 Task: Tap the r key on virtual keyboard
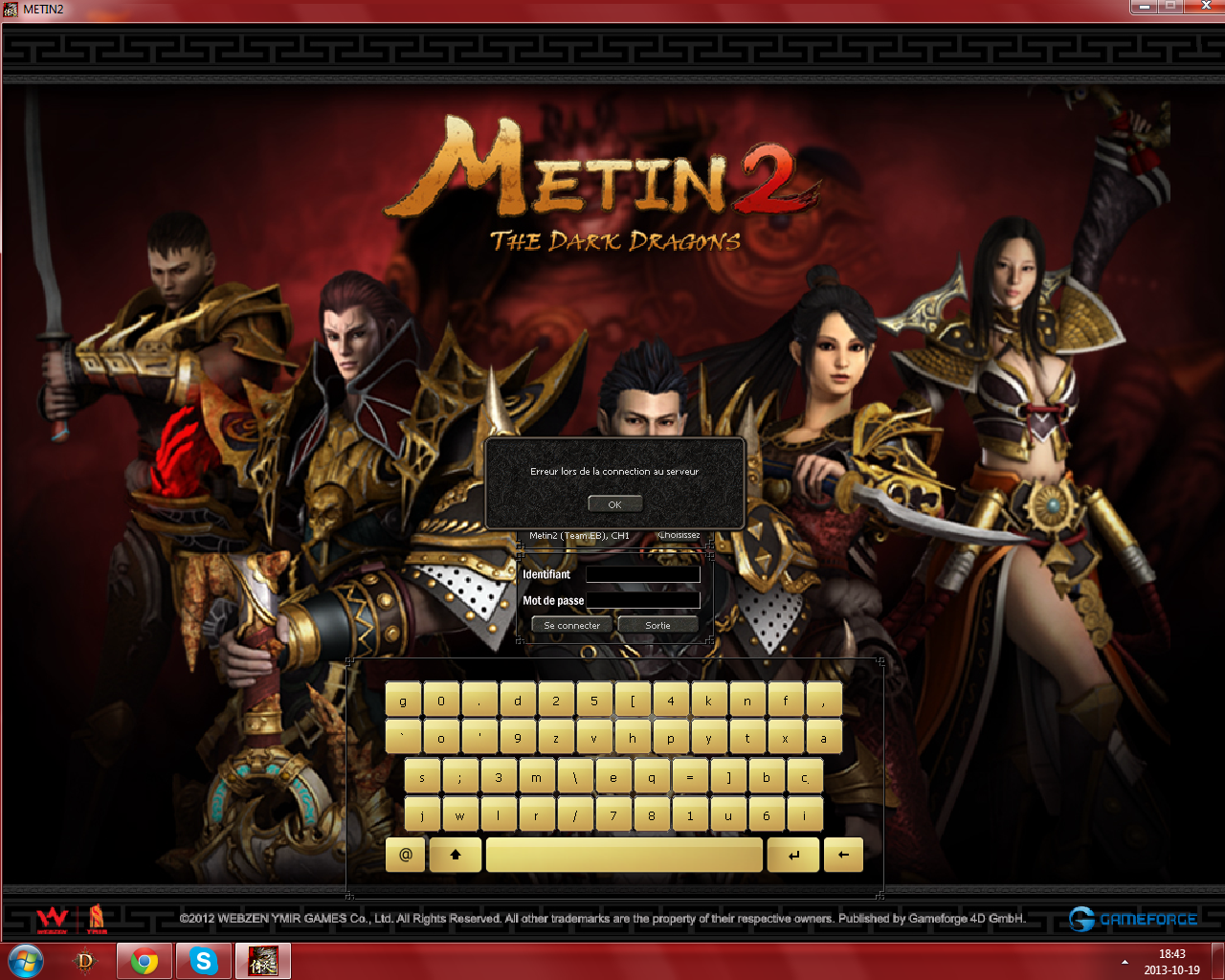537,814
